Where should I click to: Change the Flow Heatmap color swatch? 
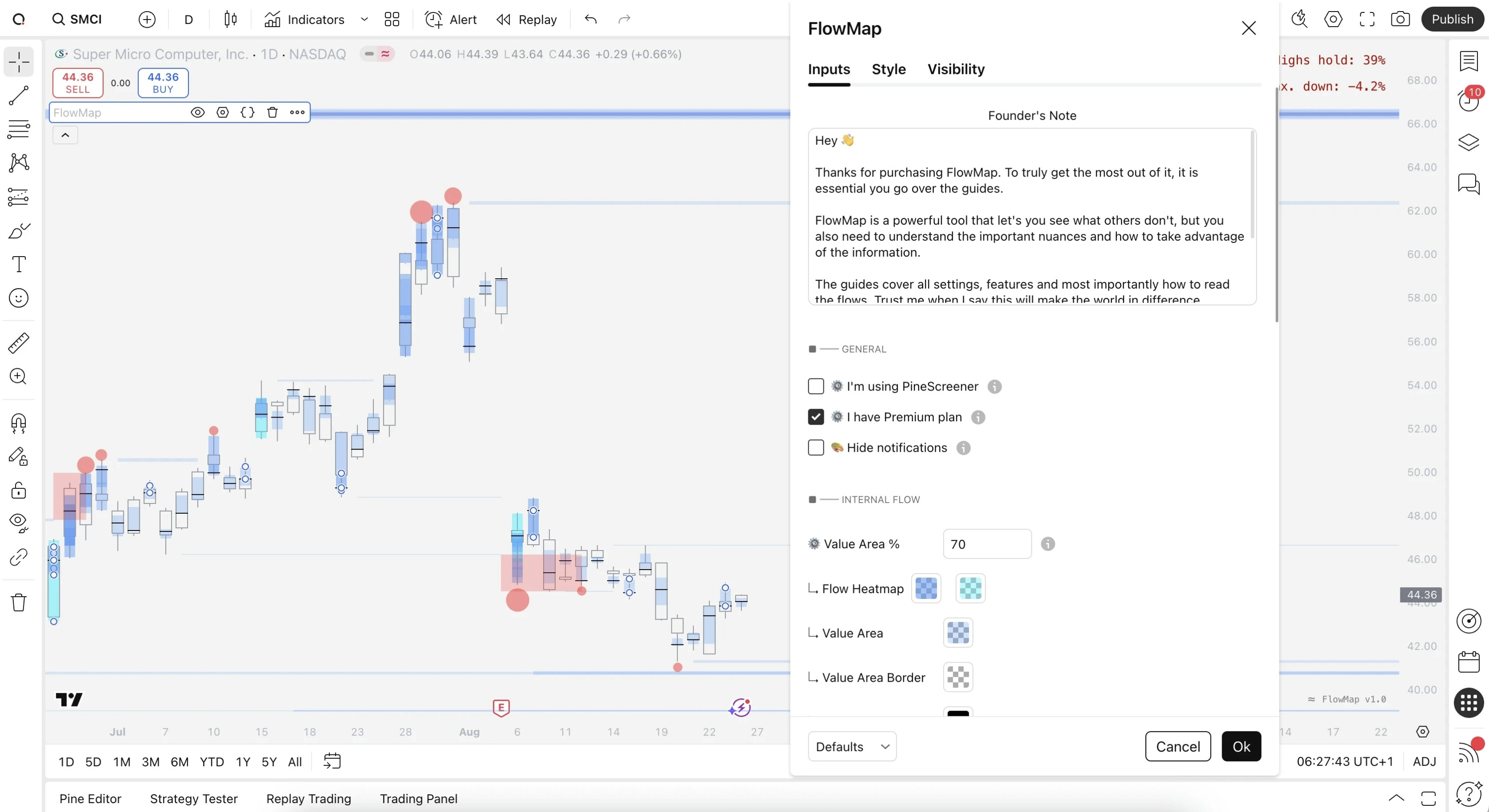(926, 588)
